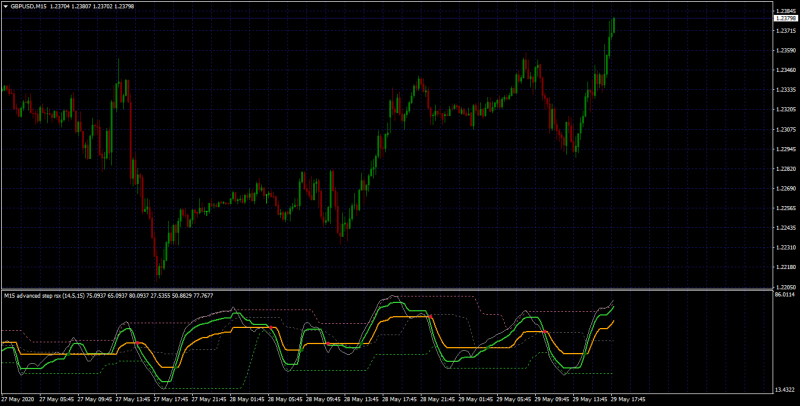Click the 27 May 17:45 time axis label
This screenshot has width=800, height=406.
[172, 399]
